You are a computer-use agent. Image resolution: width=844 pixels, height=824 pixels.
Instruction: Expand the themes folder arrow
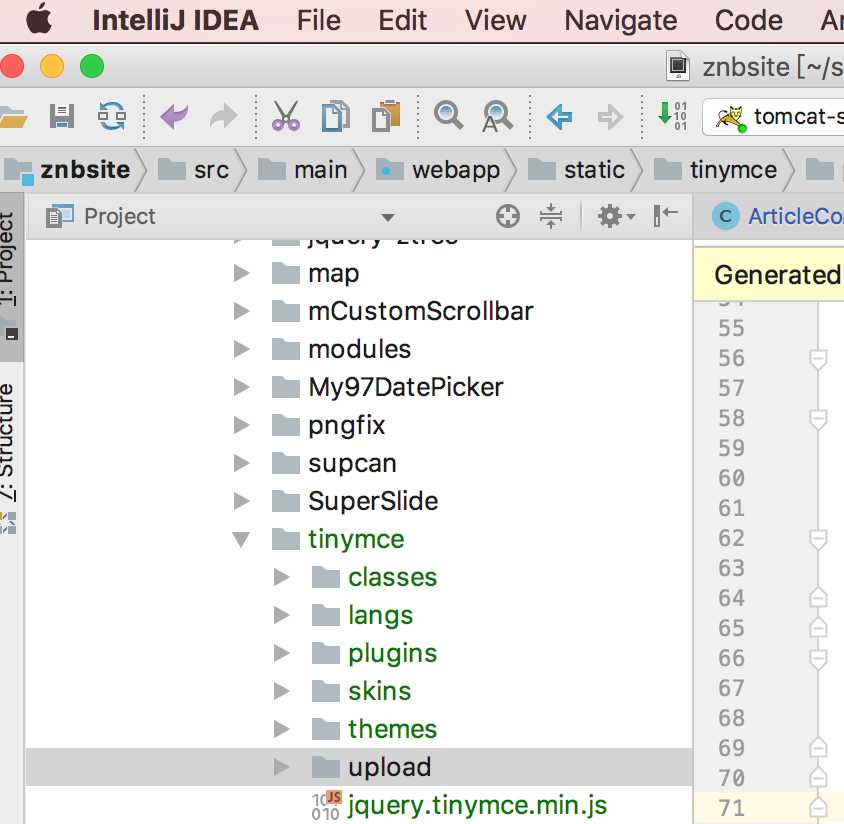tap(282, 729)
